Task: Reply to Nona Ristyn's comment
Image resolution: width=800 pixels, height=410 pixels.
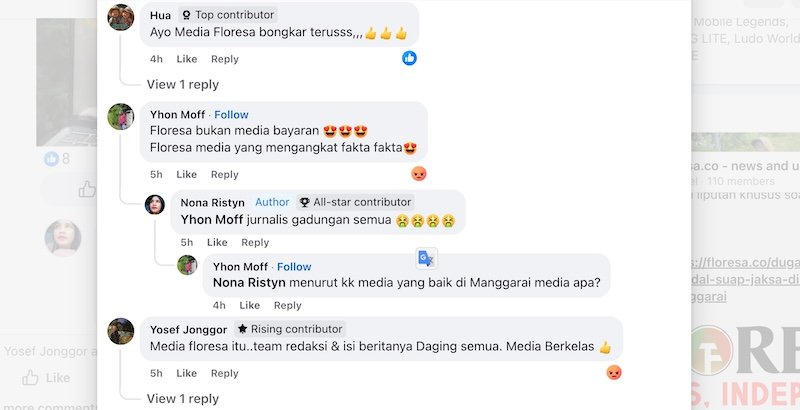Action: [255, 242]
